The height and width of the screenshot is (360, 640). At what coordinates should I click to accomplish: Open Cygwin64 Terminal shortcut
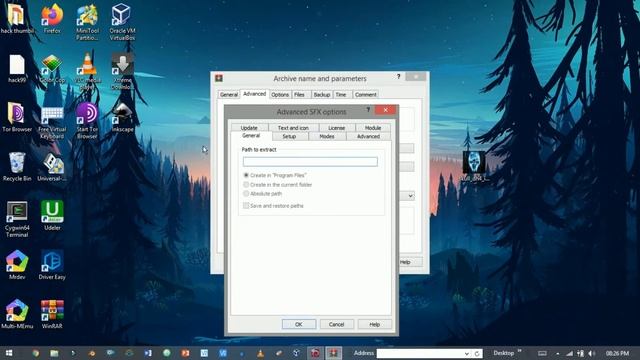pos(17,219)
